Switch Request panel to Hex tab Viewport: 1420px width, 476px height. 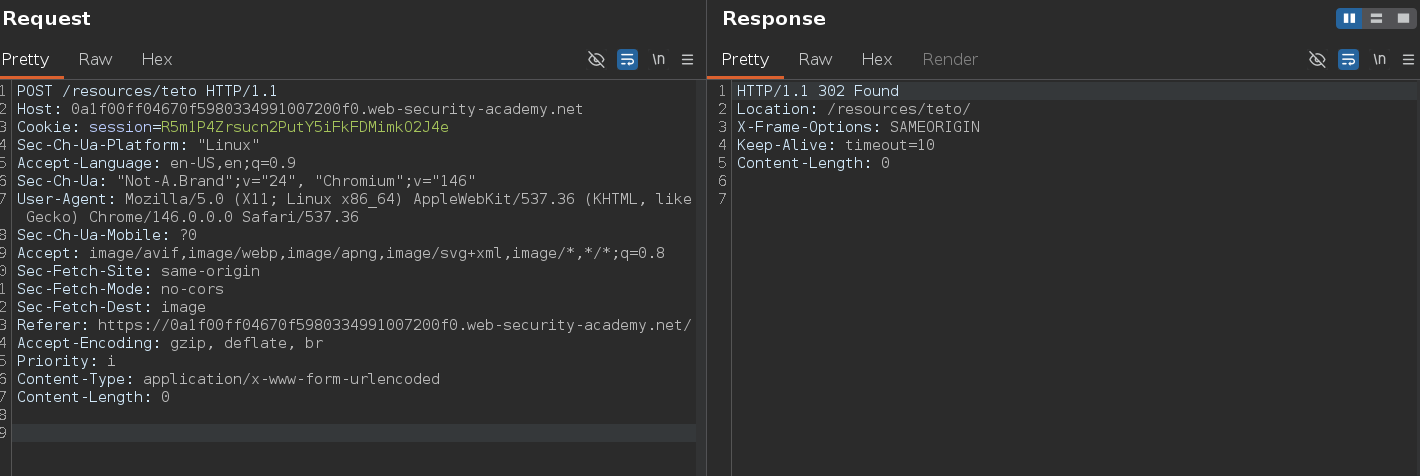coord(157,59)
